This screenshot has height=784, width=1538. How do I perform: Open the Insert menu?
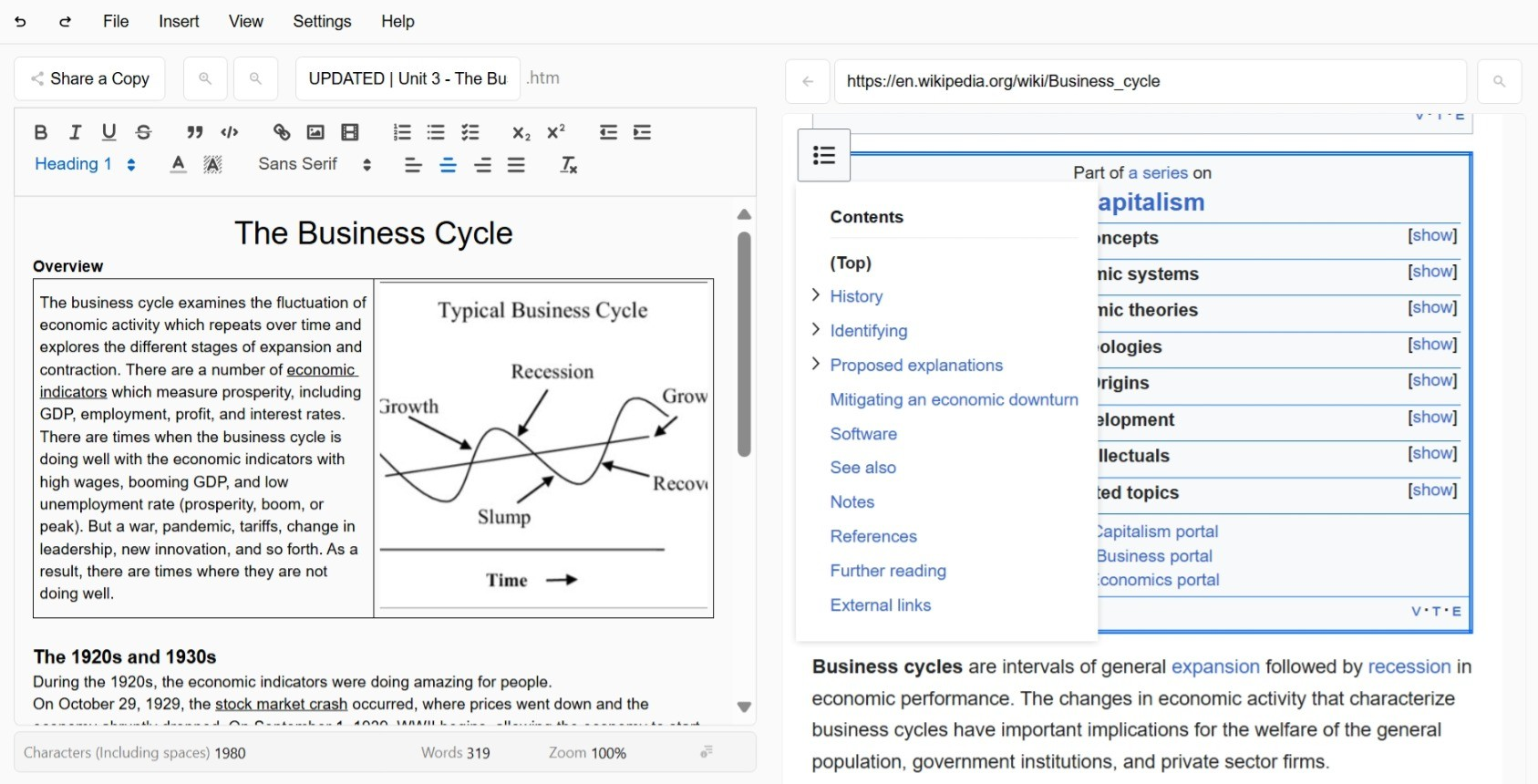click(x=179, y=21)
